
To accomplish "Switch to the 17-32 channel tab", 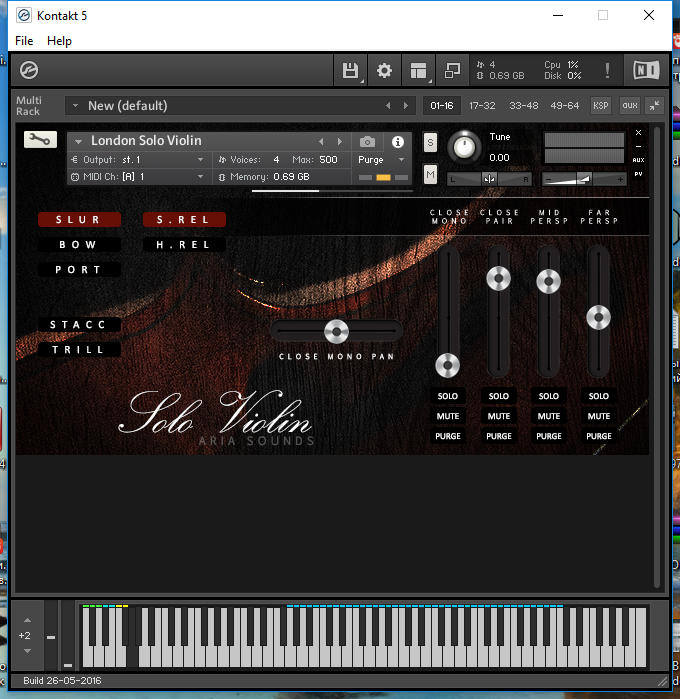I will click(482, 105).
